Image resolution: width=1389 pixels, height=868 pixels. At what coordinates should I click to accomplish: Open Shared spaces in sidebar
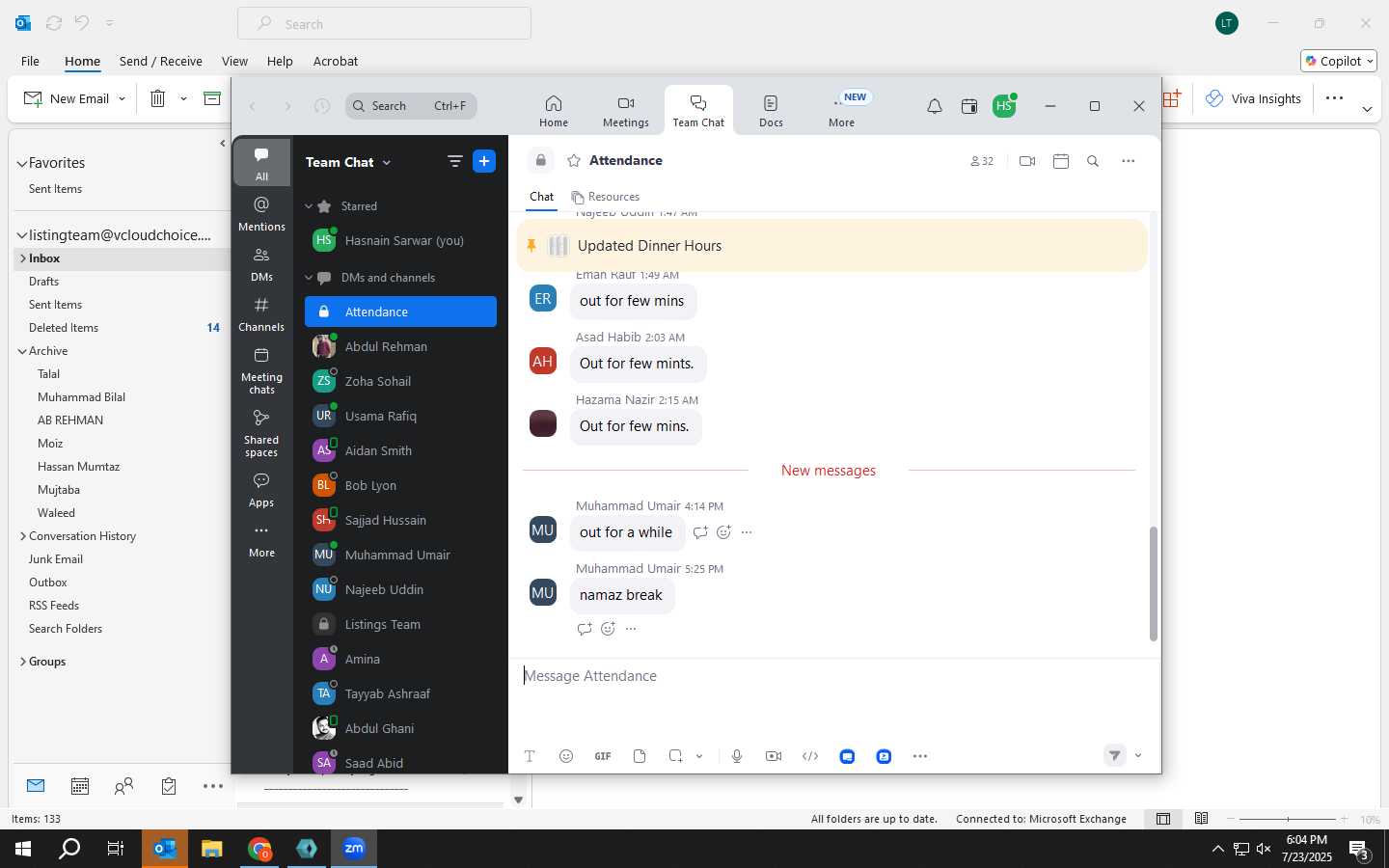coord(261,434)
